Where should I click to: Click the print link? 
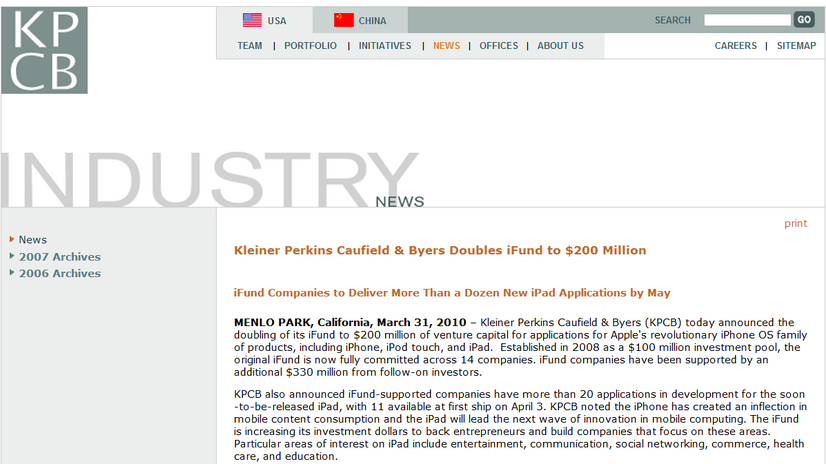[795, 223]
